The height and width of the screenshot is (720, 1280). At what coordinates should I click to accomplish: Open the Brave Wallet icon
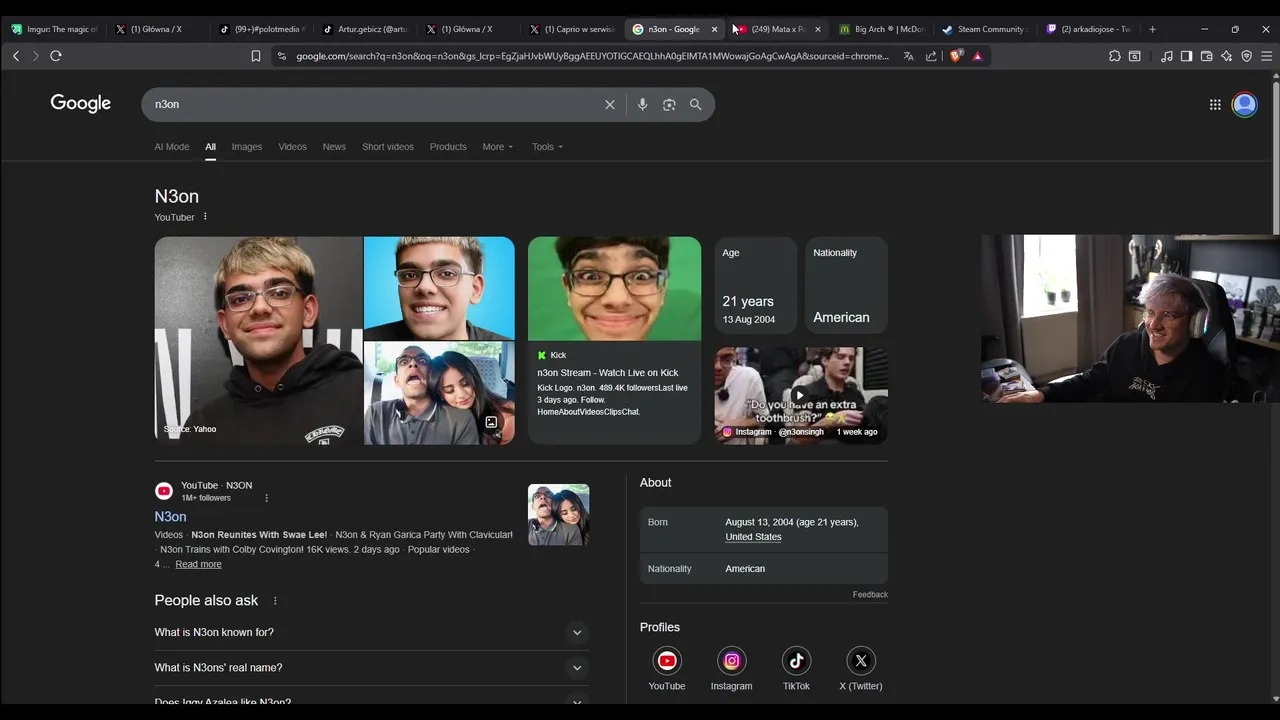point(1207,56)
